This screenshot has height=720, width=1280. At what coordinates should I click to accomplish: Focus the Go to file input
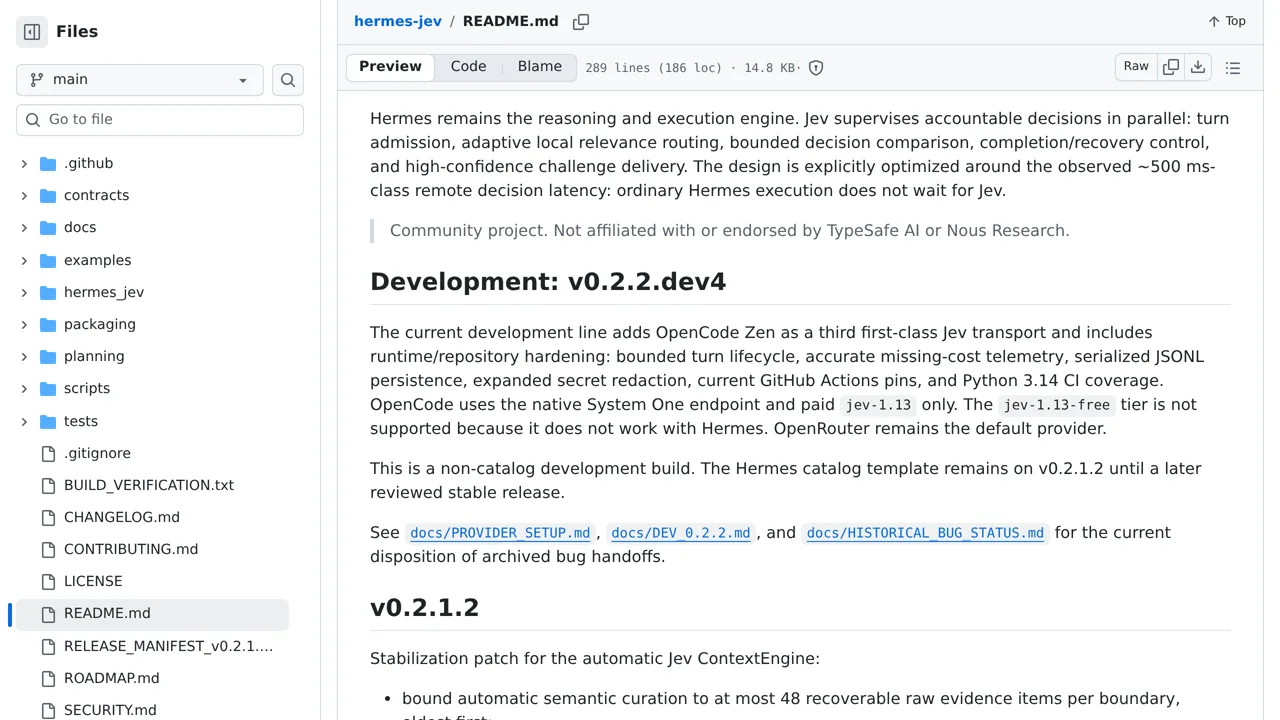[x=160, y=119]
